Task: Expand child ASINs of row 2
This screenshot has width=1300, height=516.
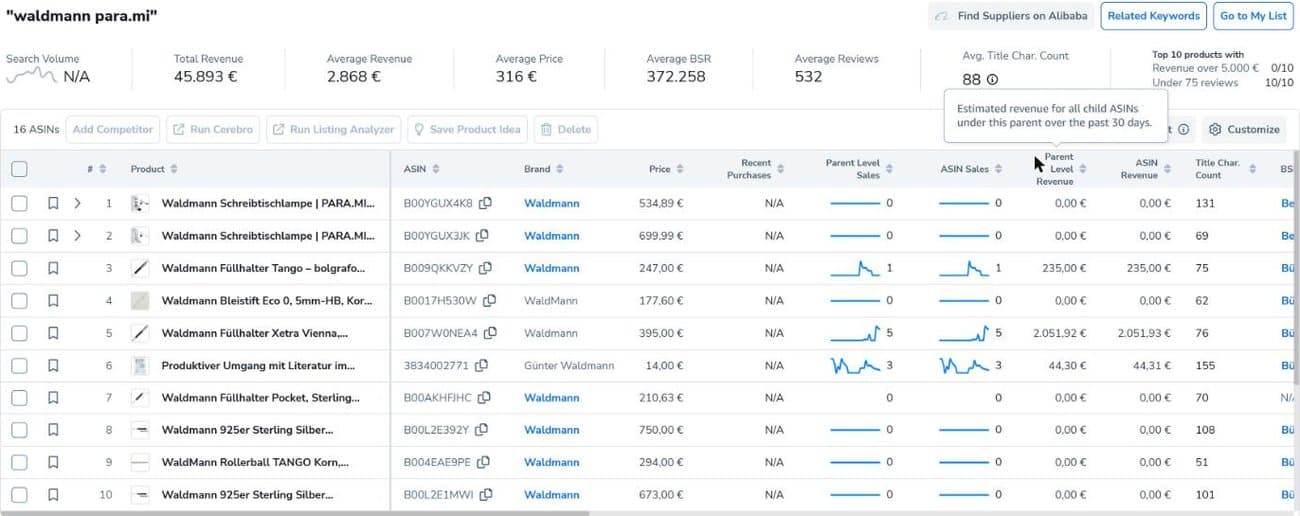Action: pyautogui.click(x=78, y=236)
